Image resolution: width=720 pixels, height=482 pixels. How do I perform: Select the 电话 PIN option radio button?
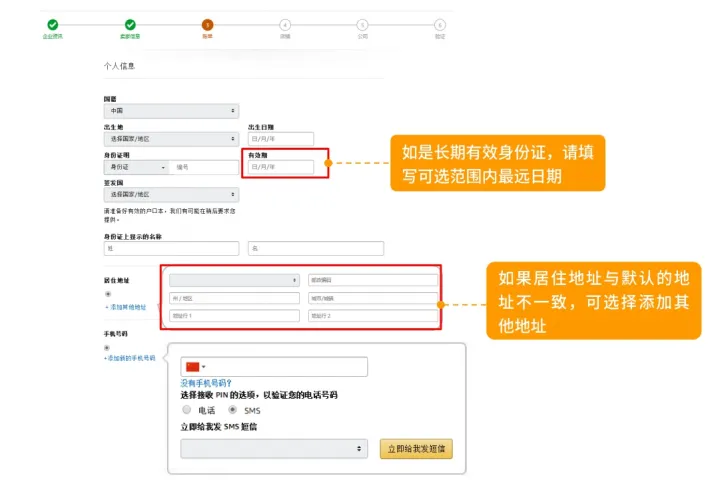(x=186, y=409)
